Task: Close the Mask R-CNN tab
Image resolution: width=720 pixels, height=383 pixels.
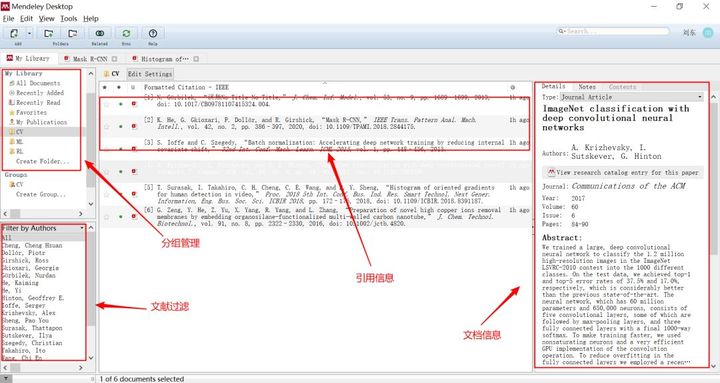Action: coord(114,59)
